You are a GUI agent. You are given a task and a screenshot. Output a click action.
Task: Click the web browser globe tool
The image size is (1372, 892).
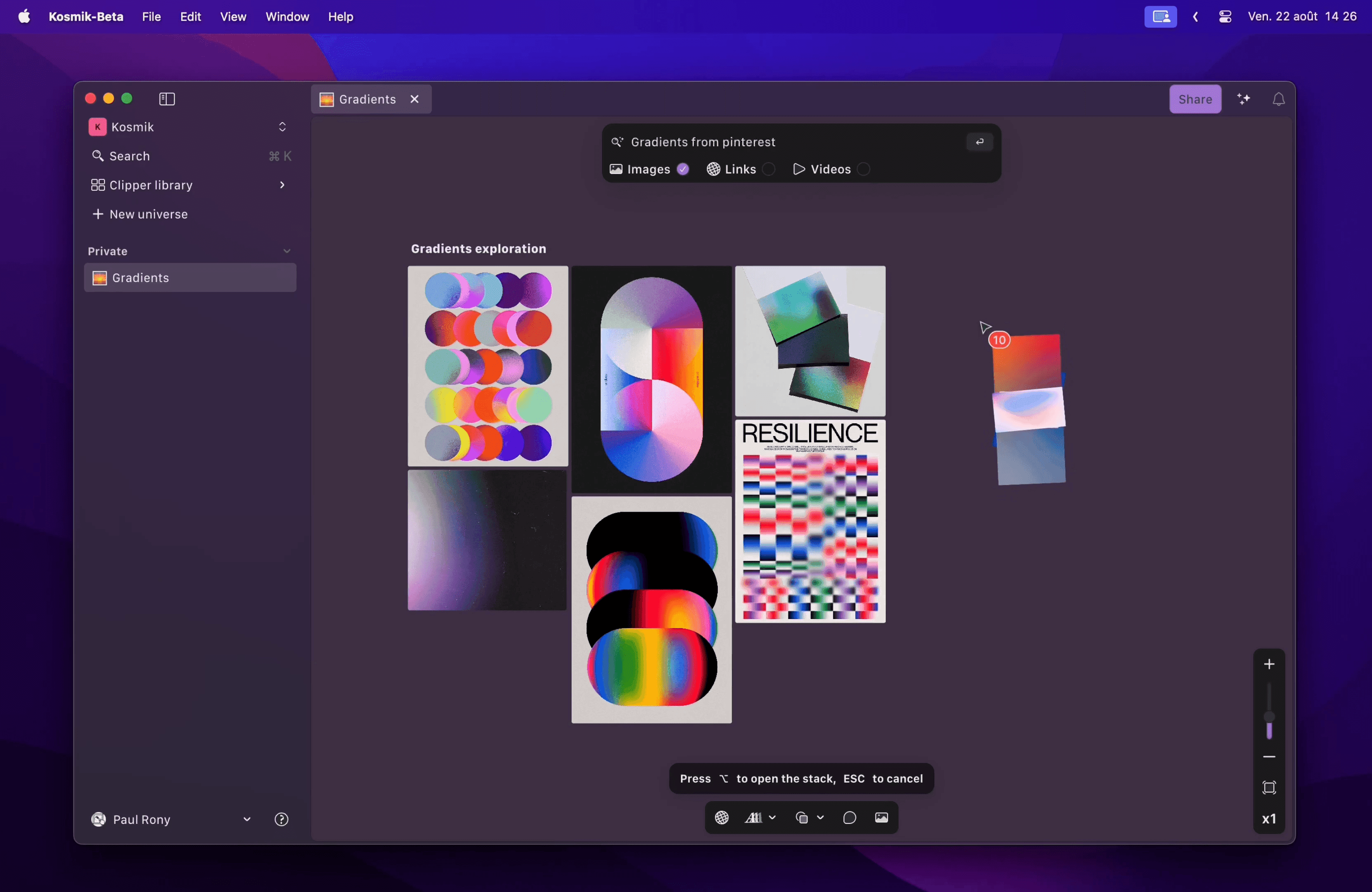pos(722,818)
